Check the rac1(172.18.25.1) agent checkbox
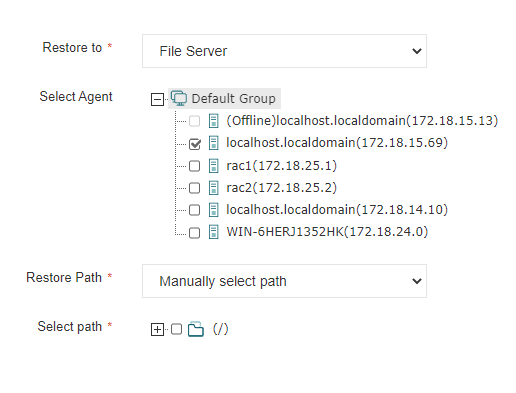 click(x=195, y=166)
